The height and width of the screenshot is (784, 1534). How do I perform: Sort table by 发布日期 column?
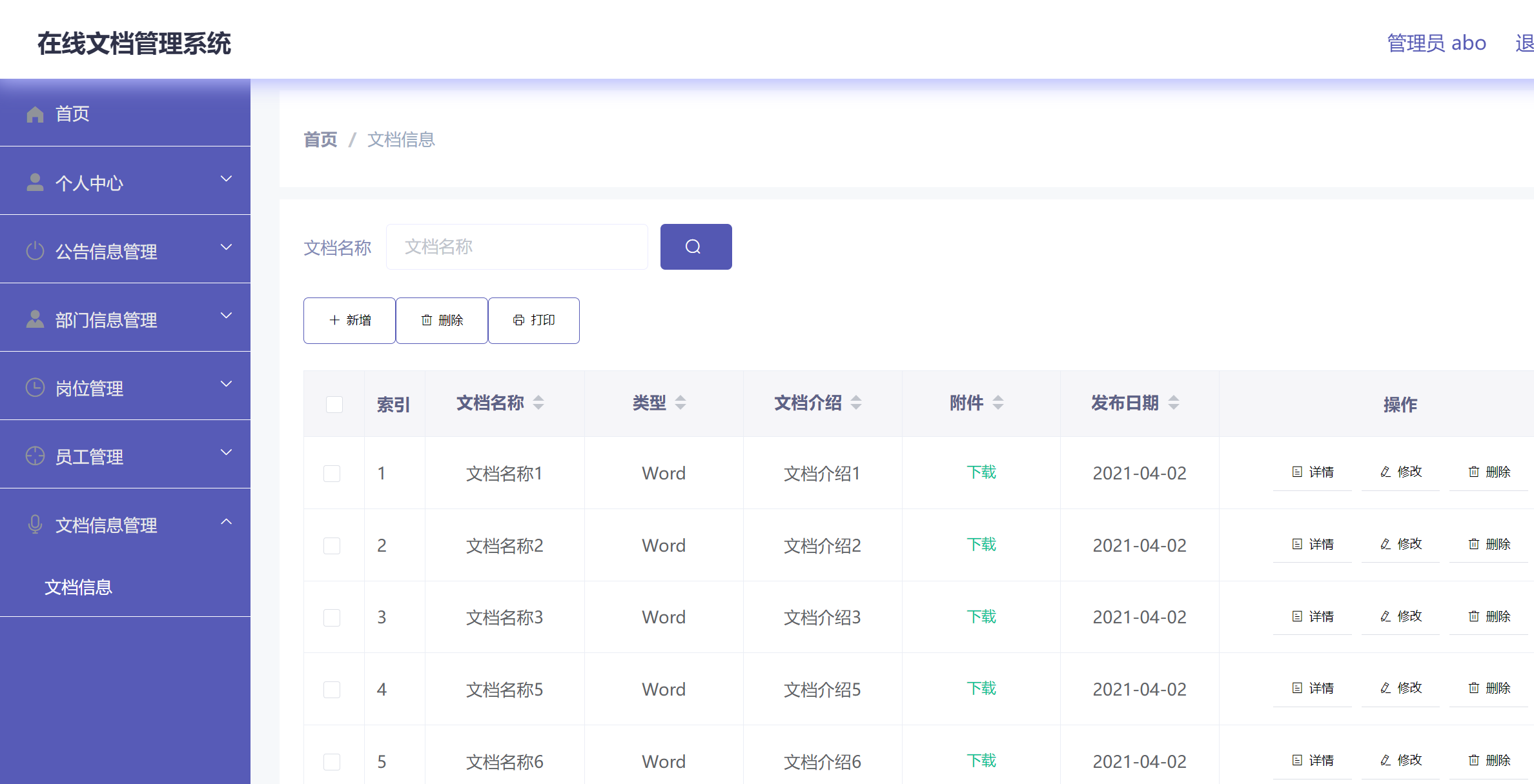(x=1174, y=403)
